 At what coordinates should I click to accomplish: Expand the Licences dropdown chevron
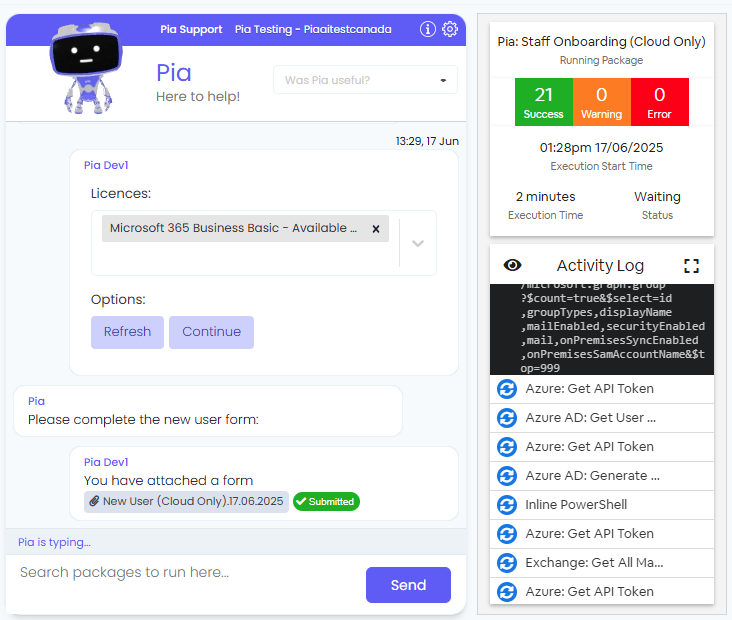pyautogui.click(x=418, y=243)
